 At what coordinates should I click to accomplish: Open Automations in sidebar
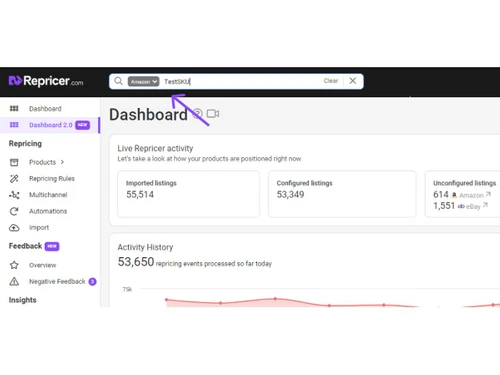[48, 211]
